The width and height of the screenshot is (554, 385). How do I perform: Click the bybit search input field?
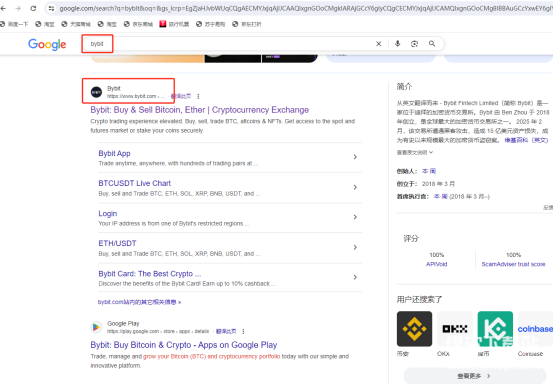click(x=230, y=44)
